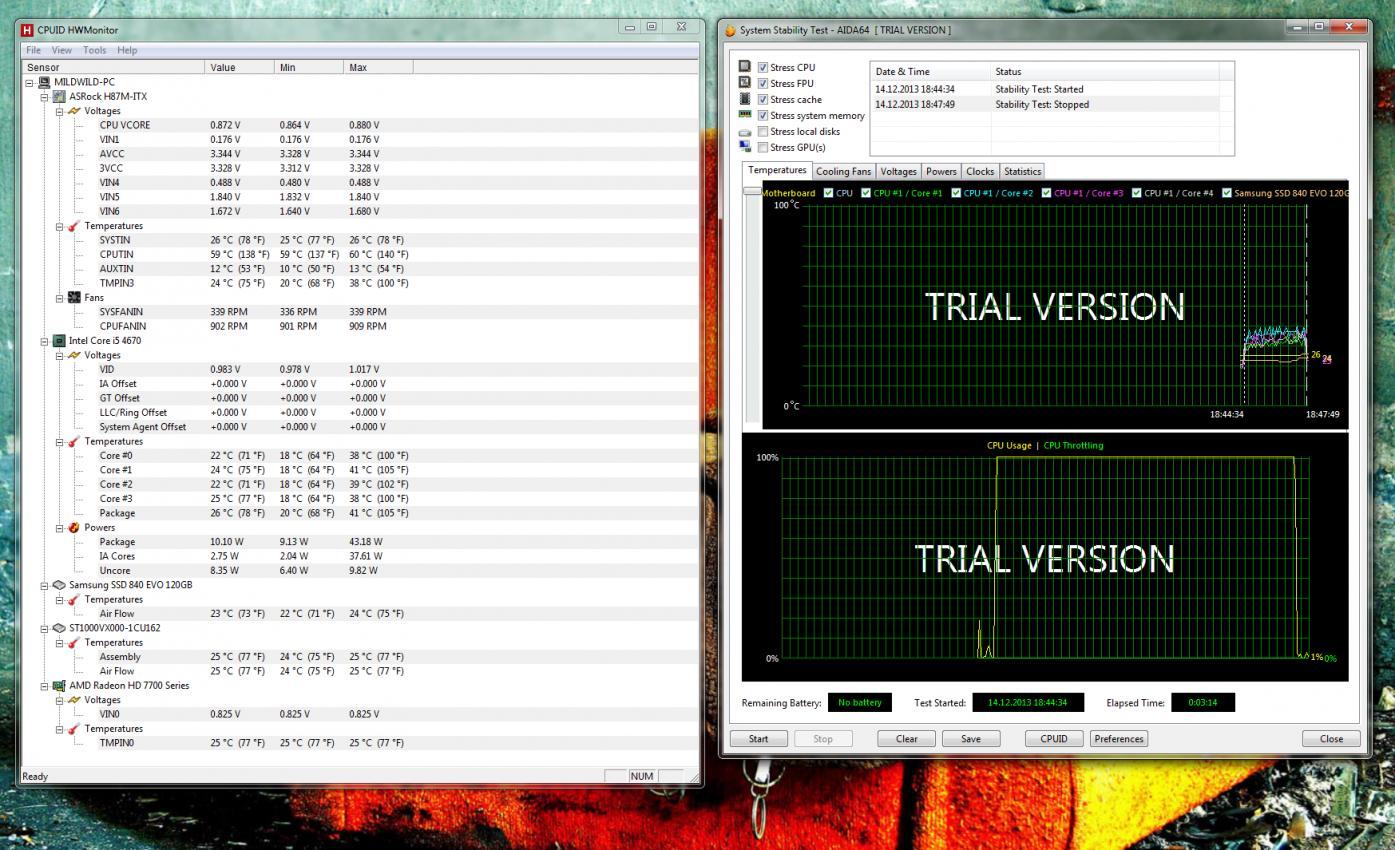
Task: Collapse the AMD Radeon HD 7700 Series node
Action: tap(44, 686)
